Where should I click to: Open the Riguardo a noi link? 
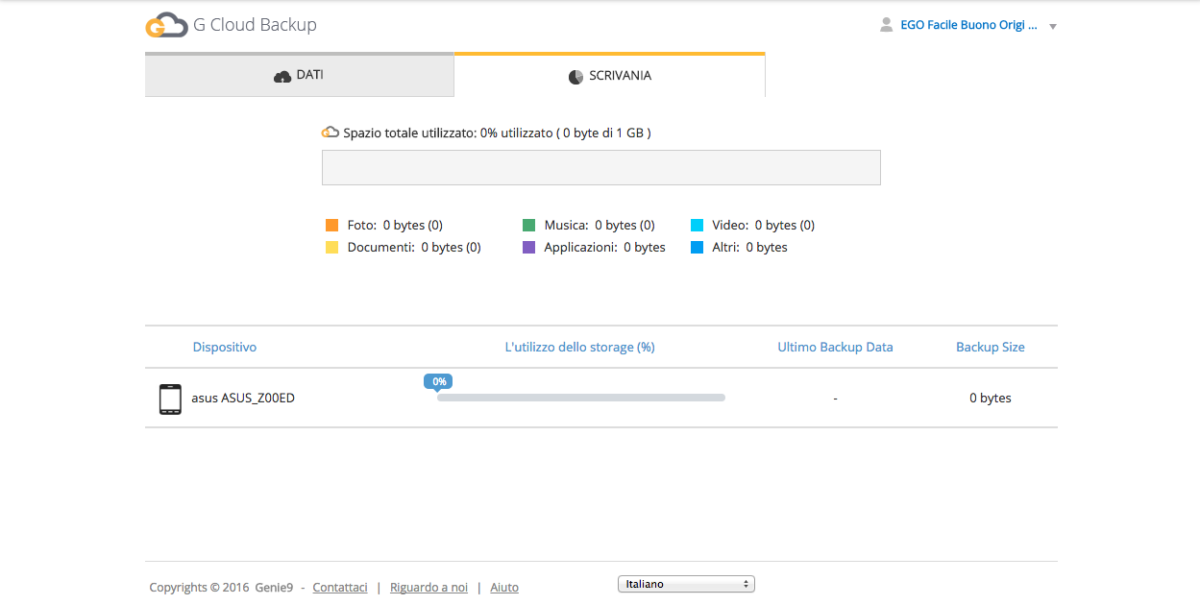[429, 587]
